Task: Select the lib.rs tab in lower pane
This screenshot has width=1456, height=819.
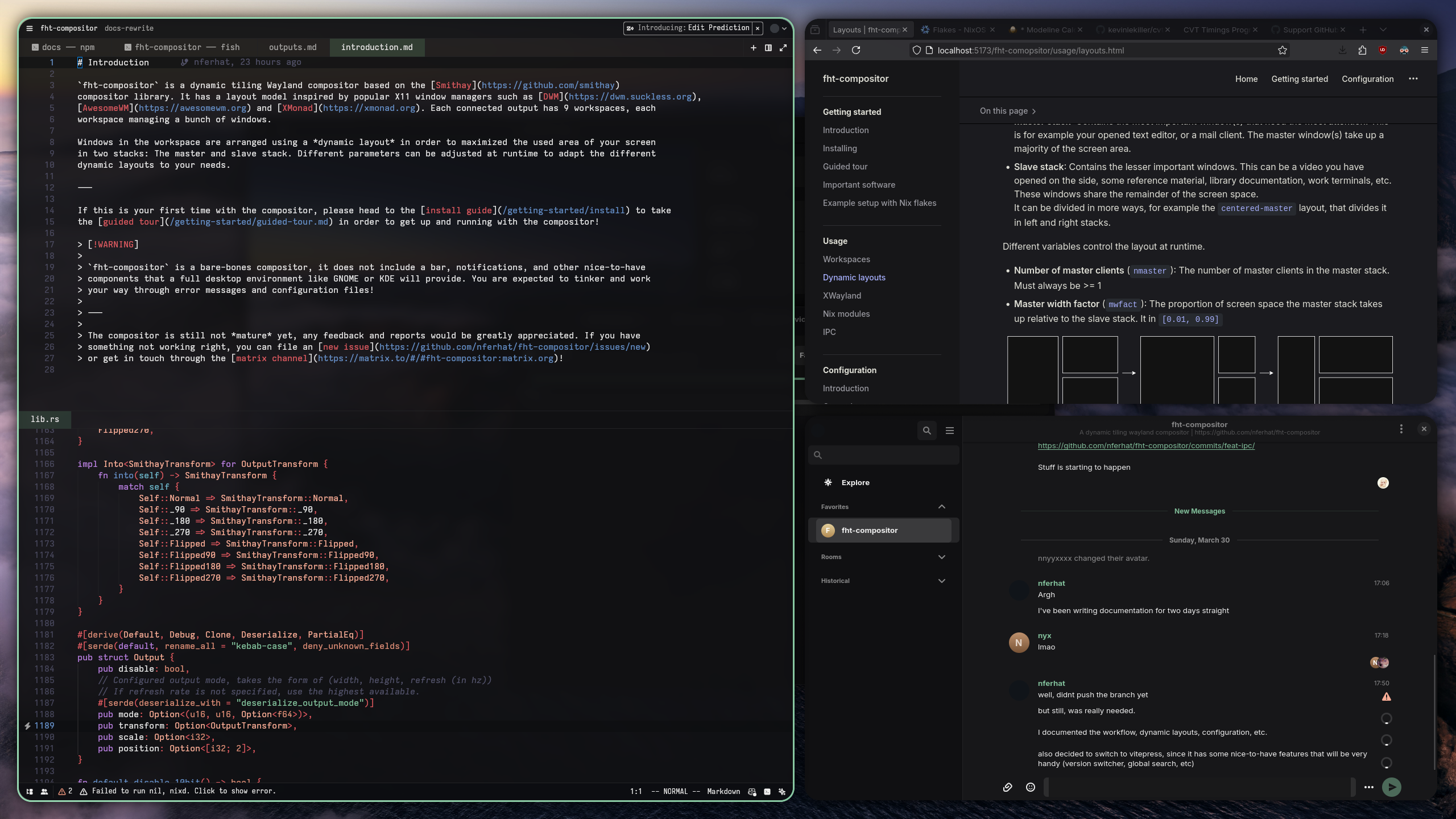Action: 45,419
